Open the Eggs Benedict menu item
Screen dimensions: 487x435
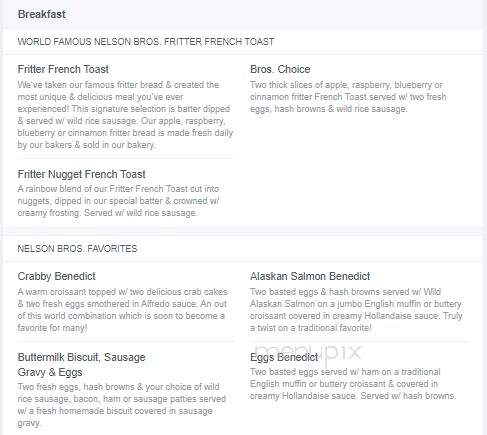(x=284, y=357)
